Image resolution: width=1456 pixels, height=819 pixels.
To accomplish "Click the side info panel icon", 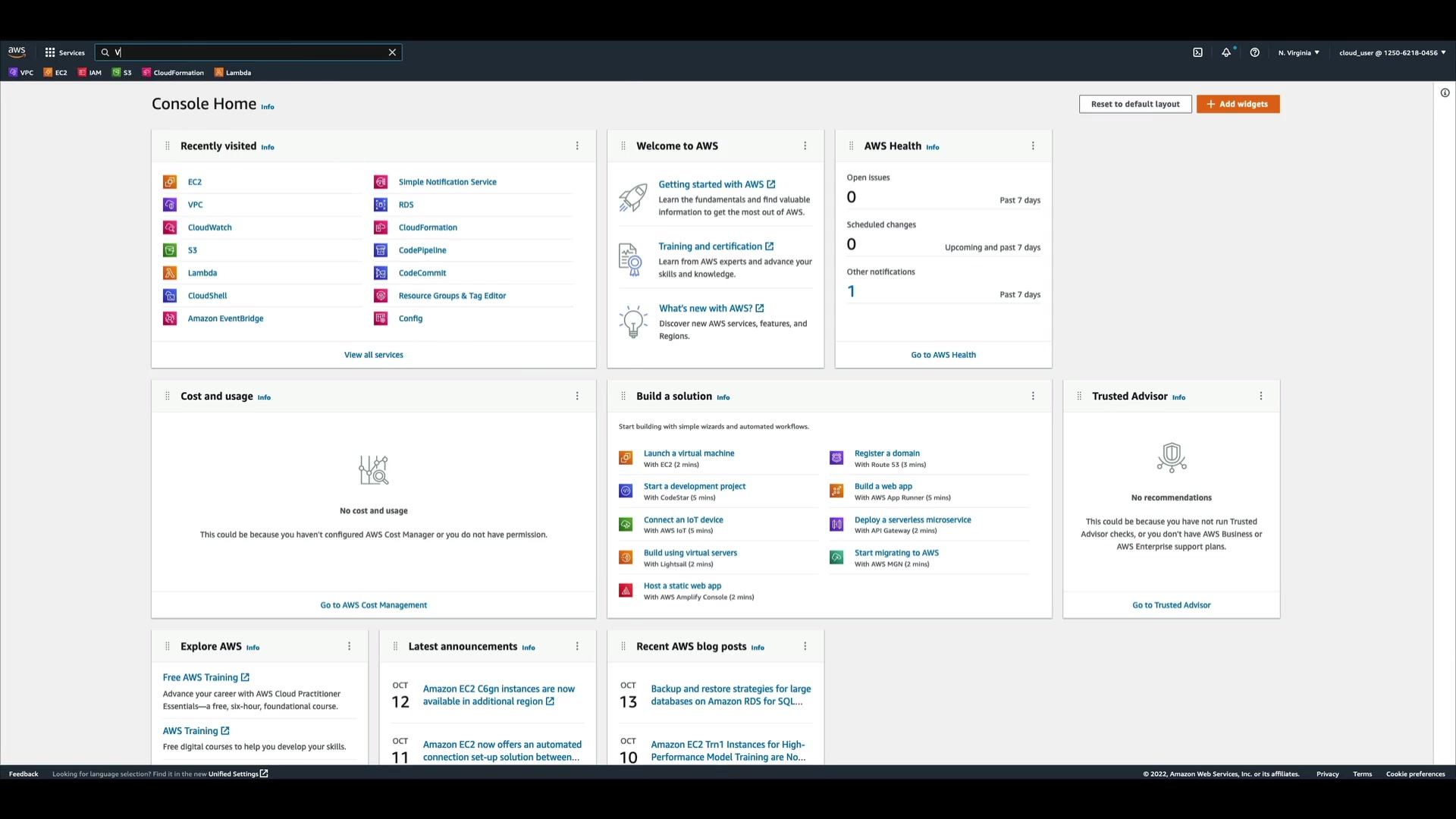I will (x=1445, y=93).
